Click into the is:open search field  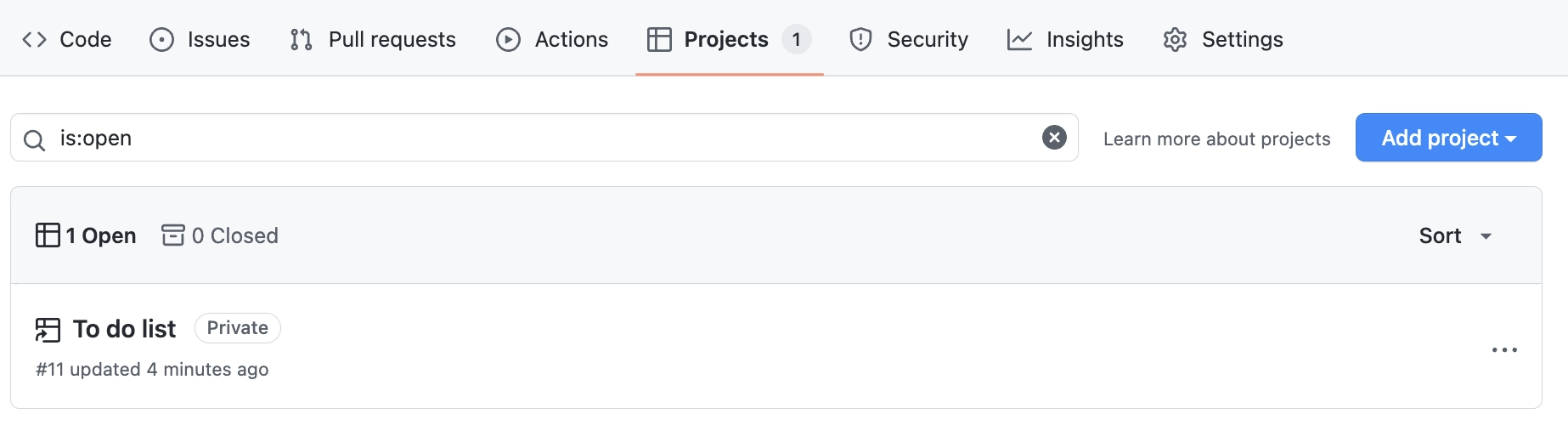point(544,138)
